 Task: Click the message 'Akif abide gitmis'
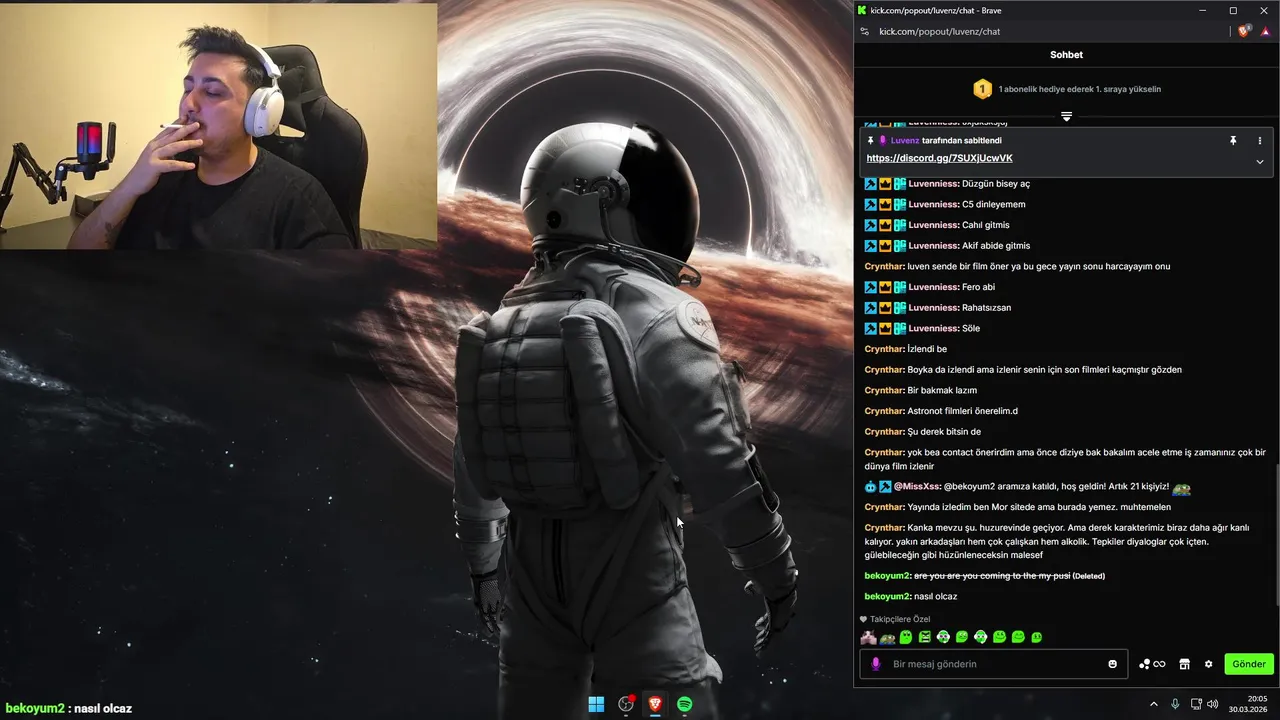(996, 246)
